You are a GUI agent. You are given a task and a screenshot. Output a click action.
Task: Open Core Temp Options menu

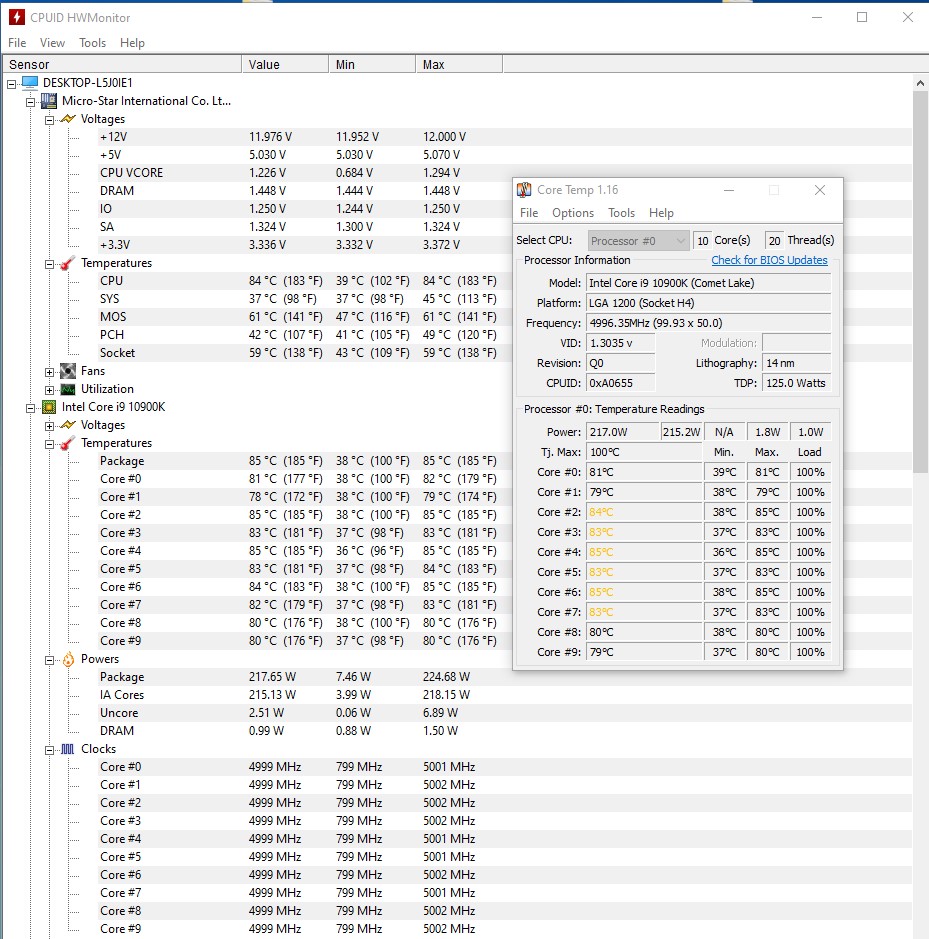click(x=573, y=213)
